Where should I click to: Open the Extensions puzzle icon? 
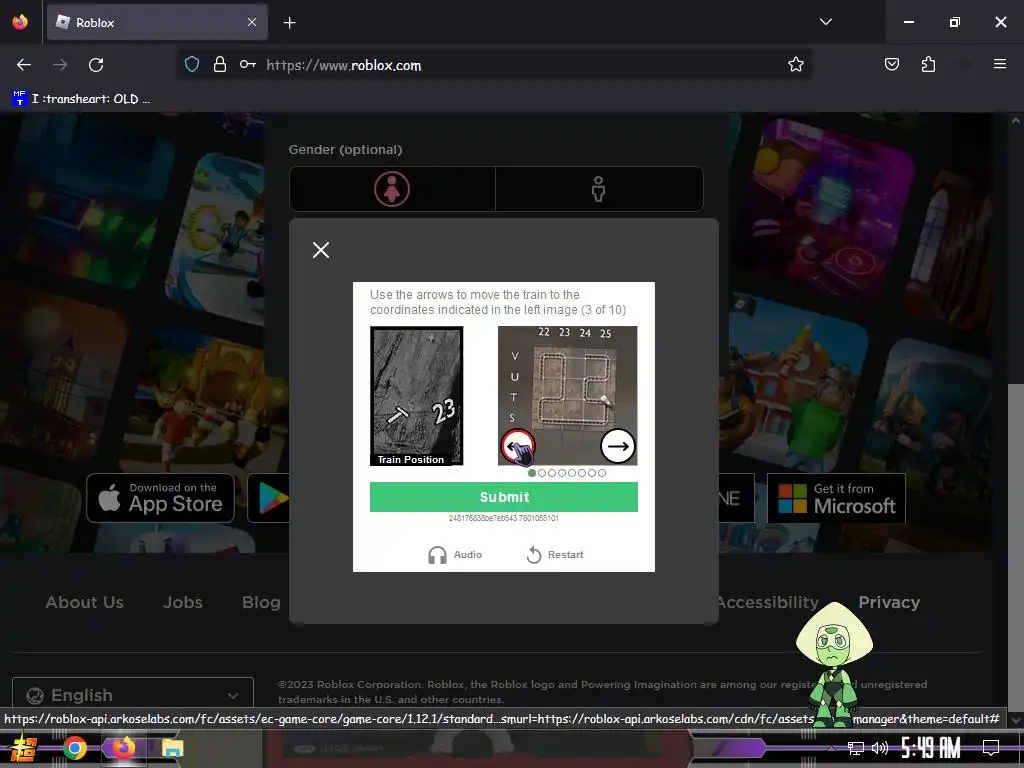[x=928, y=64]
